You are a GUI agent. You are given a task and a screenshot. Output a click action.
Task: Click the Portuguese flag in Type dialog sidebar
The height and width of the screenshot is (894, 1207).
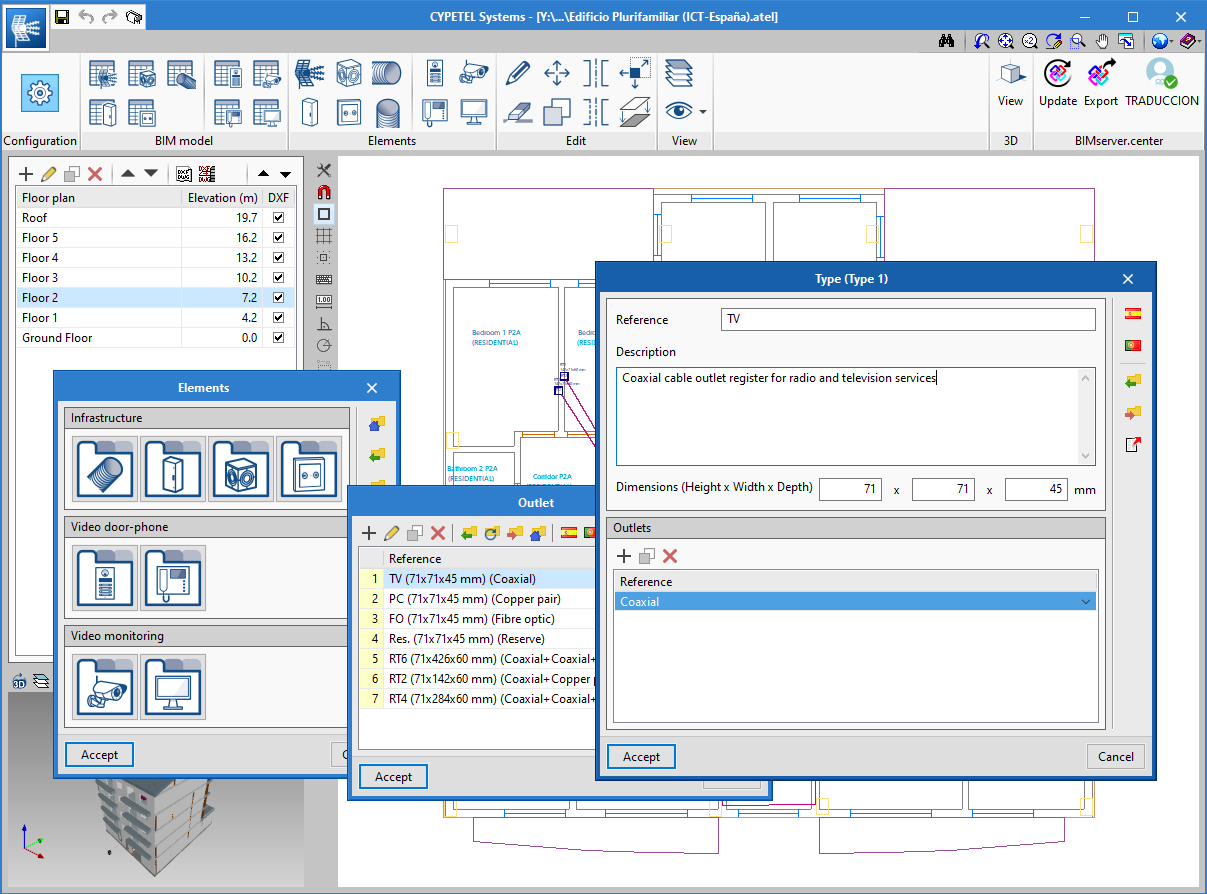[x=1132, y=346]
